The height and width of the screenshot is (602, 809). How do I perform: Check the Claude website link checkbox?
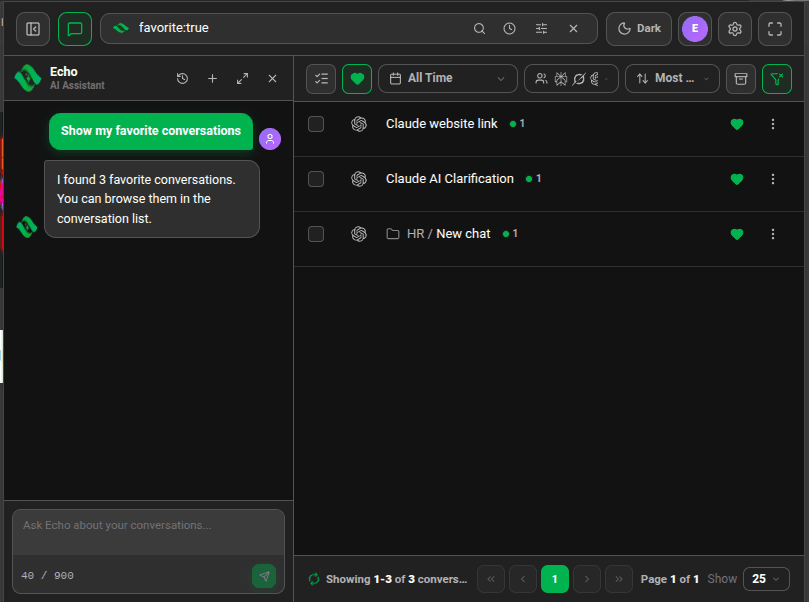point(316,124)
